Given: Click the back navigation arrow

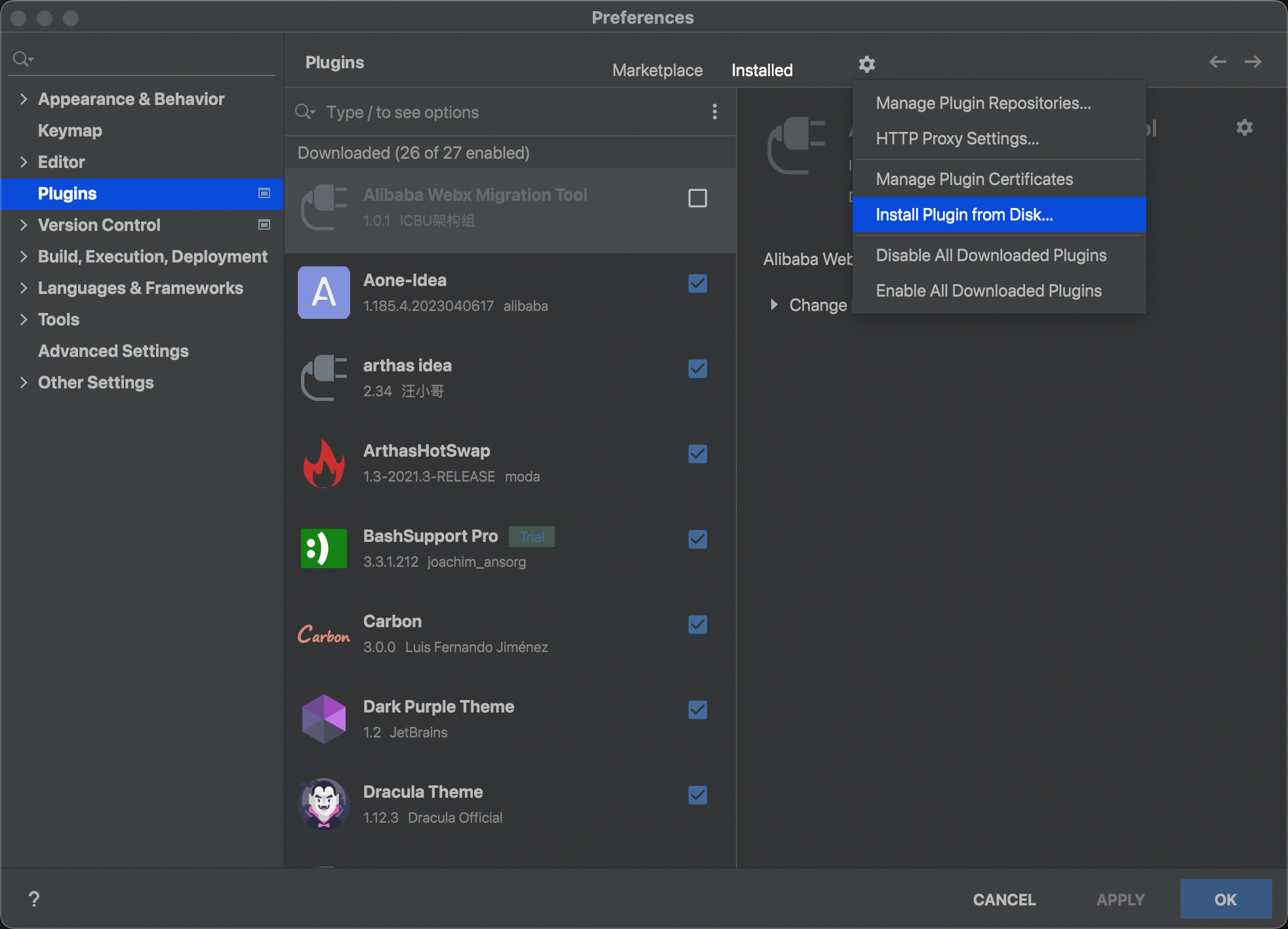Looking at the screenshot, I should coord(1218,62).
